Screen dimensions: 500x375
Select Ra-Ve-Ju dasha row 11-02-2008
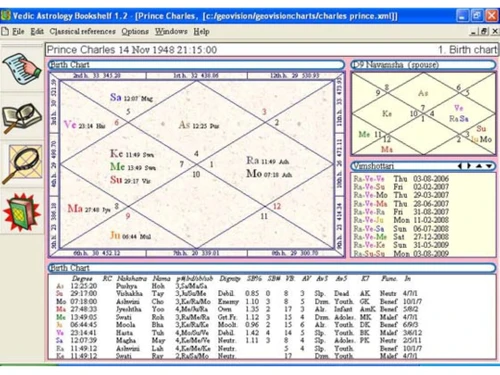401,220
